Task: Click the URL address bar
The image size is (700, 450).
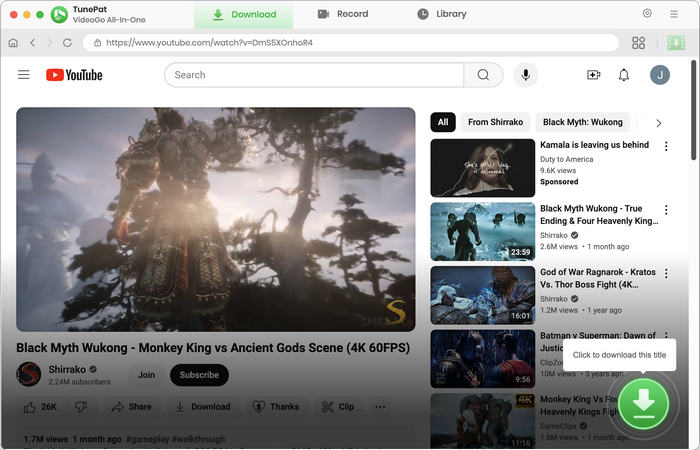Action: [x=350, y=42]
